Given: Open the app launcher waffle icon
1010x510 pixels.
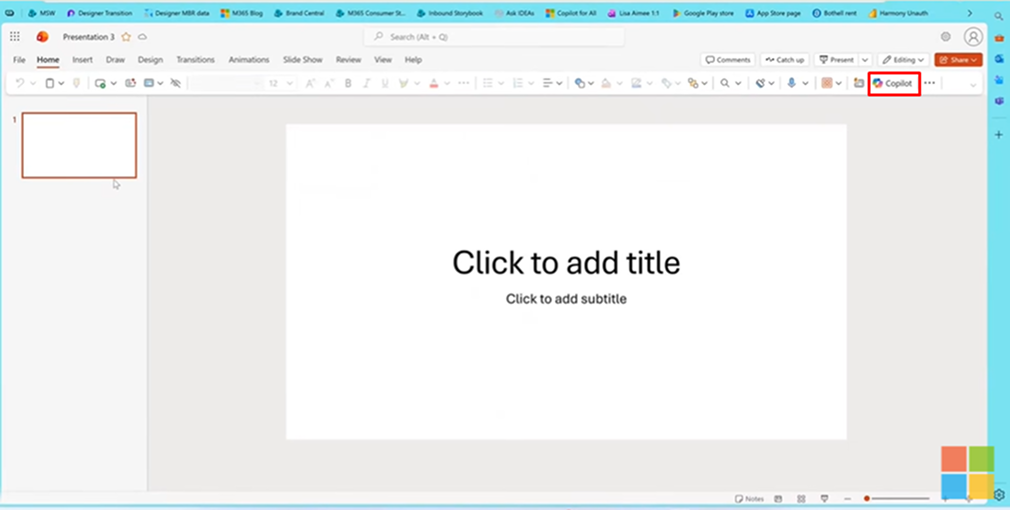Looking at the screenshot, I should (15, 37).
